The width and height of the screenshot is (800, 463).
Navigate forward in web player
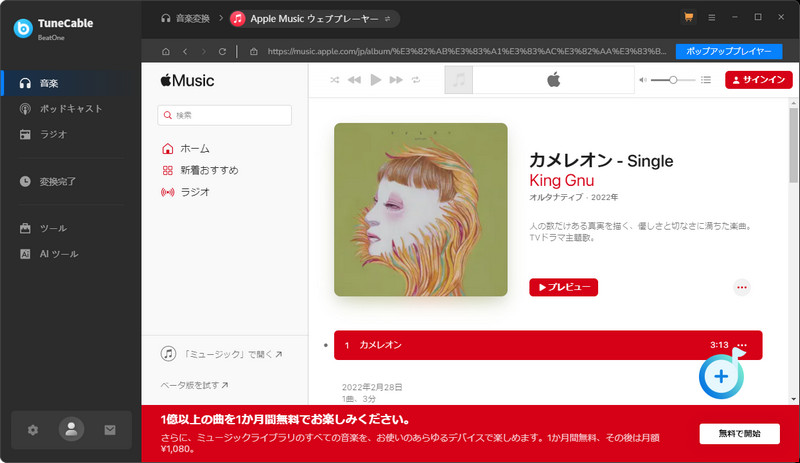pos(204,52)
